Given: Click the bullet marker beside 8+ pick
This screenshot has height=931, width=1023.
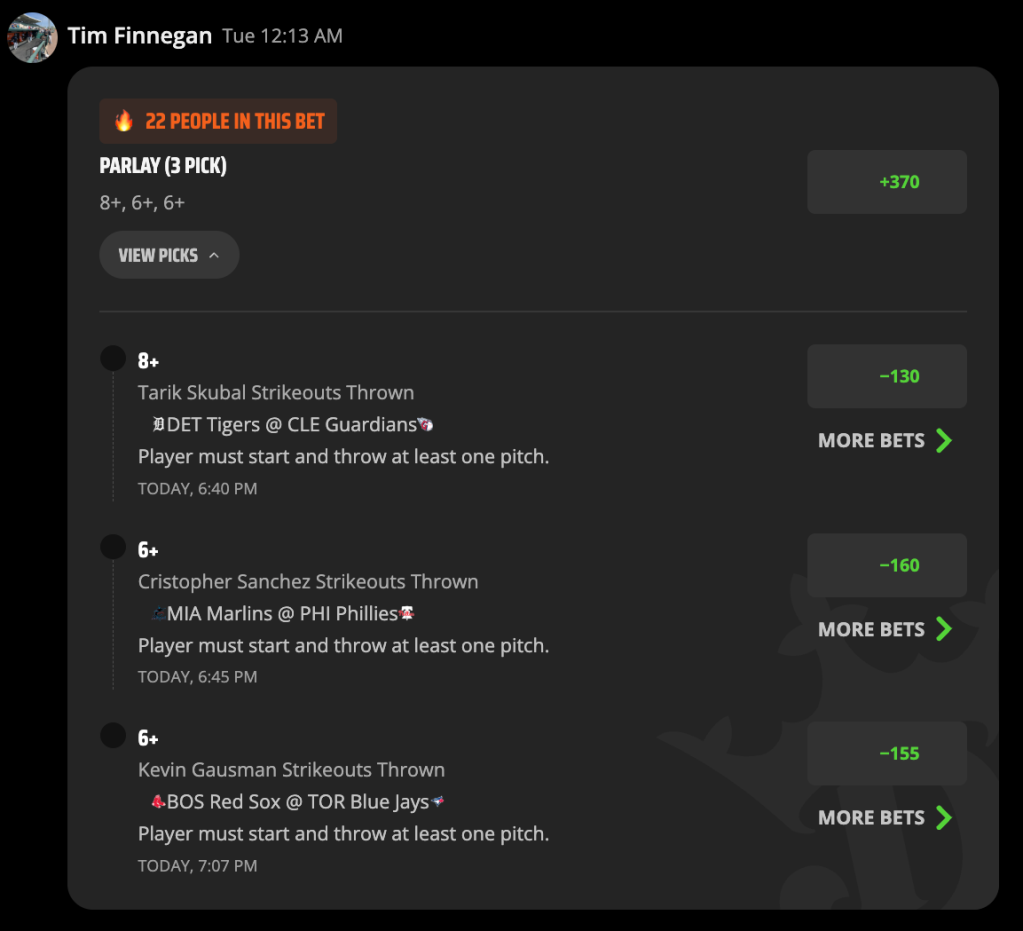Looking at the screenshot, I should (x=113, y=358).
